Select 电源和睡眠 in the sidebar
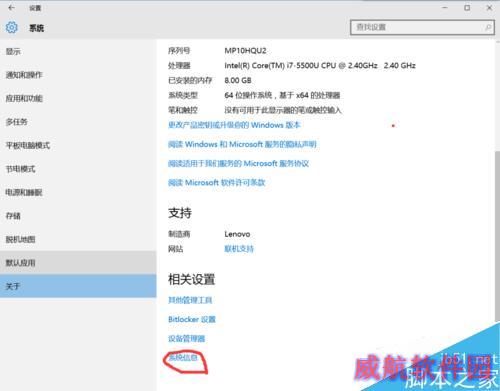 click(78, 192)
